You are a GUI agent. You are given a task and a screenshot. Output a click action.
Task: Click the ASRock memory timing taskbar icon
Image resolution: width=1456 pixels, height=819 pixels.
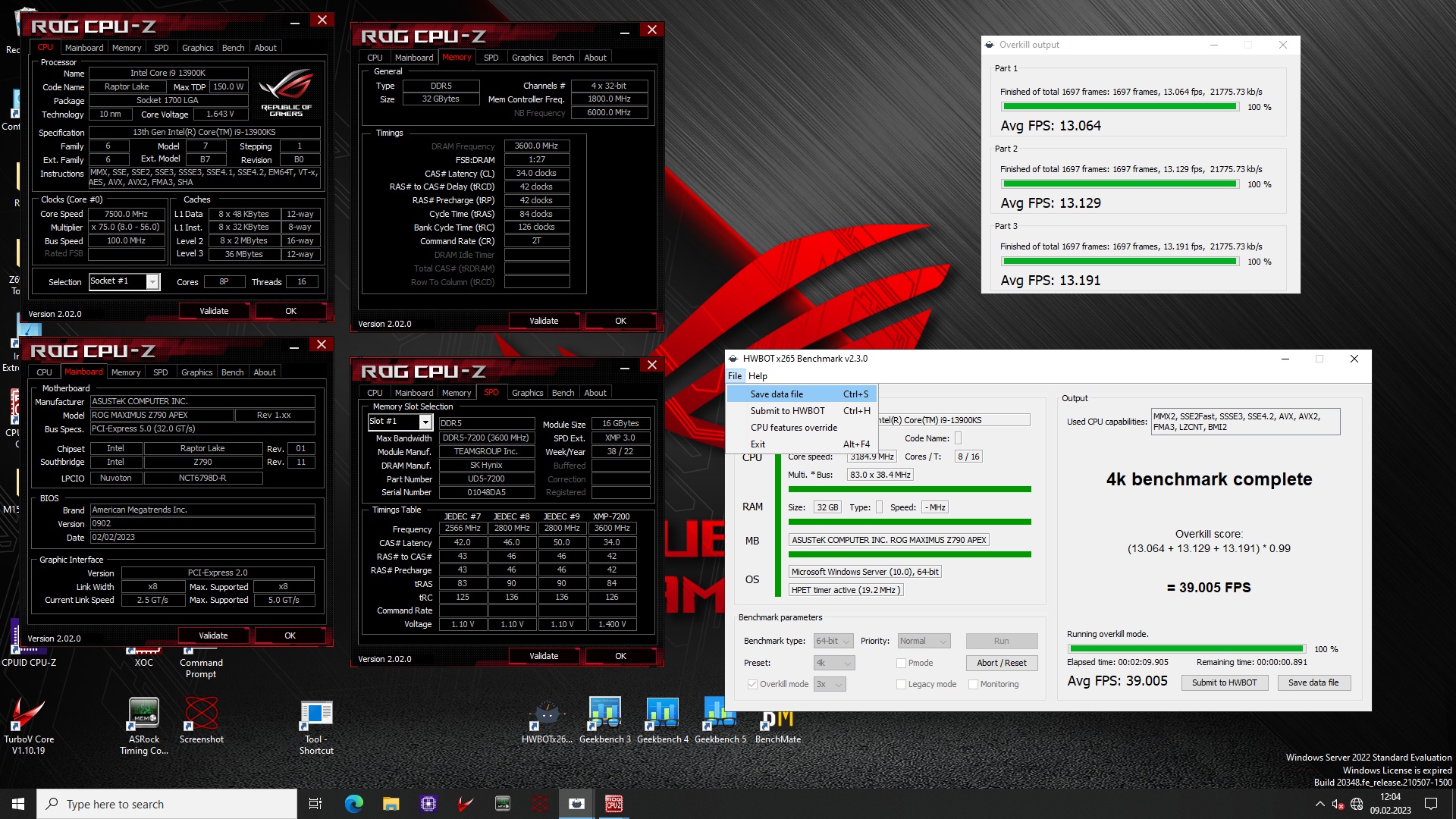coord(502,804)
